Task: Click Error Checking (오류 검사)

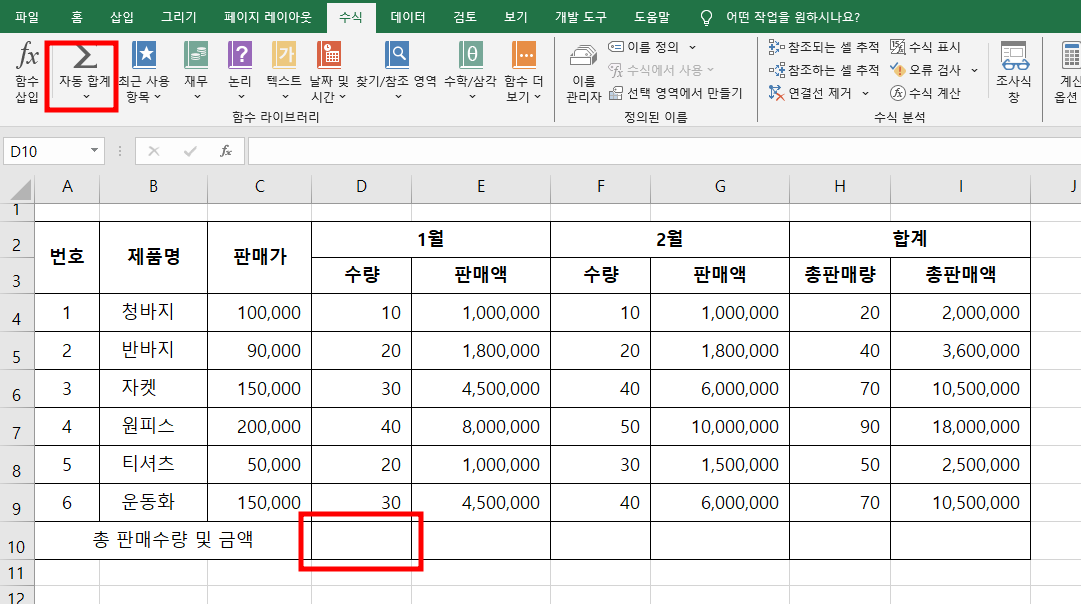Action: click(925, 70)
